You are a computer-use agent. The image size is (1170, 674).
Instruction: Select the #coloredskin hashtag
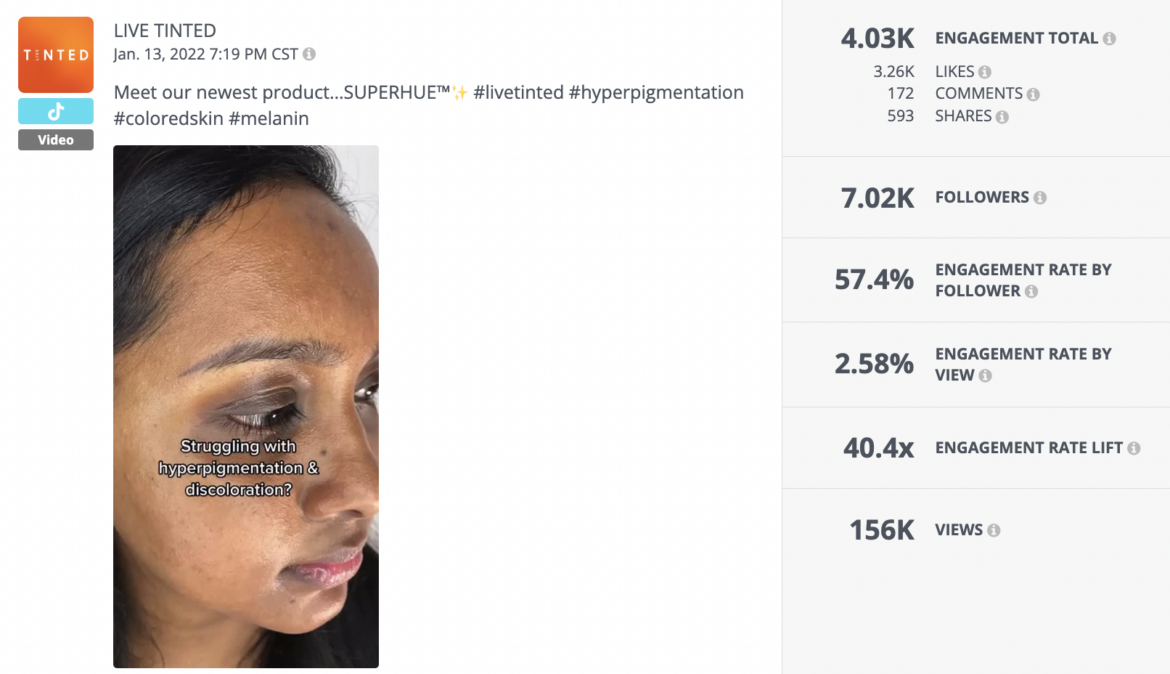(x=164, y=118)
